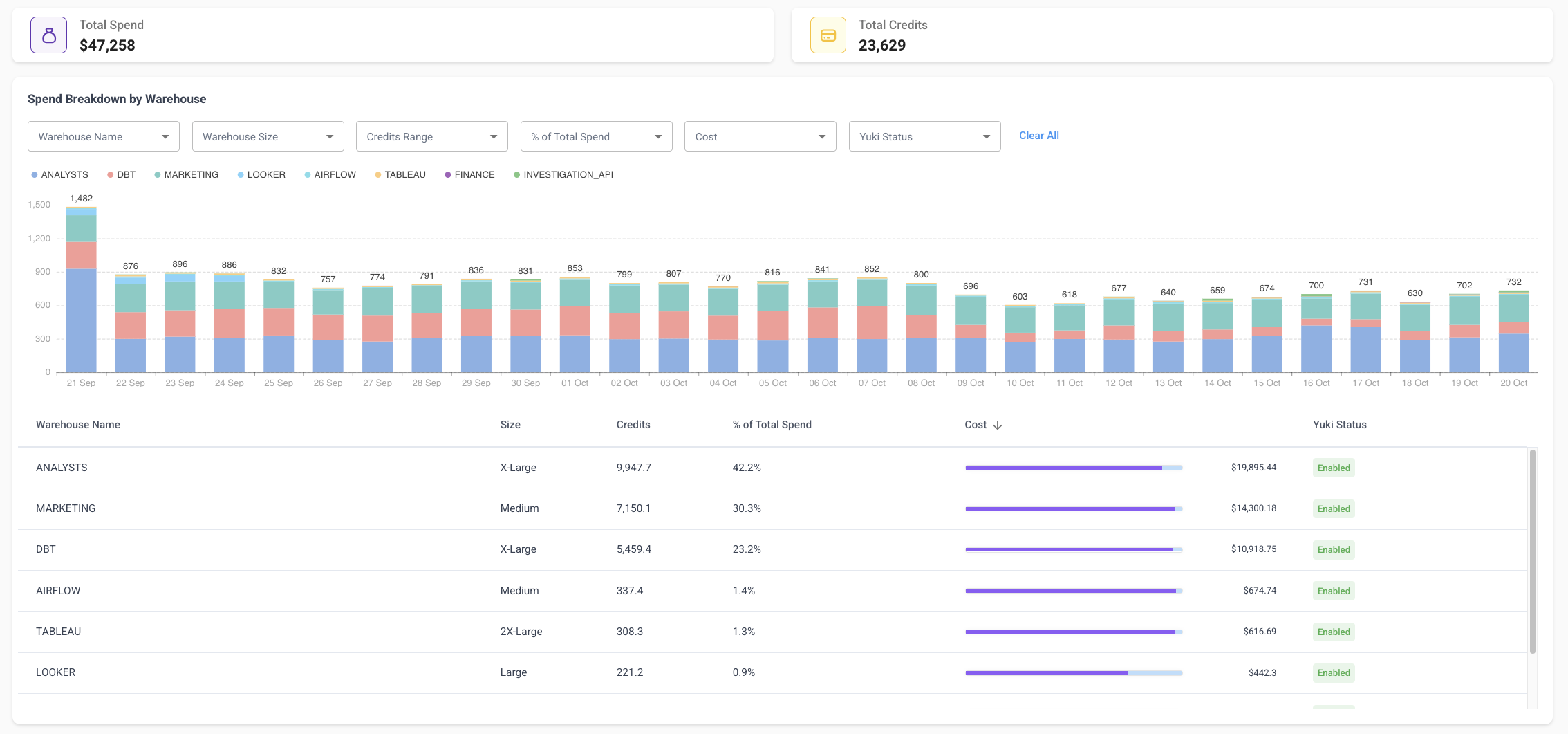Click the DBT cost progress bar
This screenshot has width=1568, height=734.
(1074, 549)
